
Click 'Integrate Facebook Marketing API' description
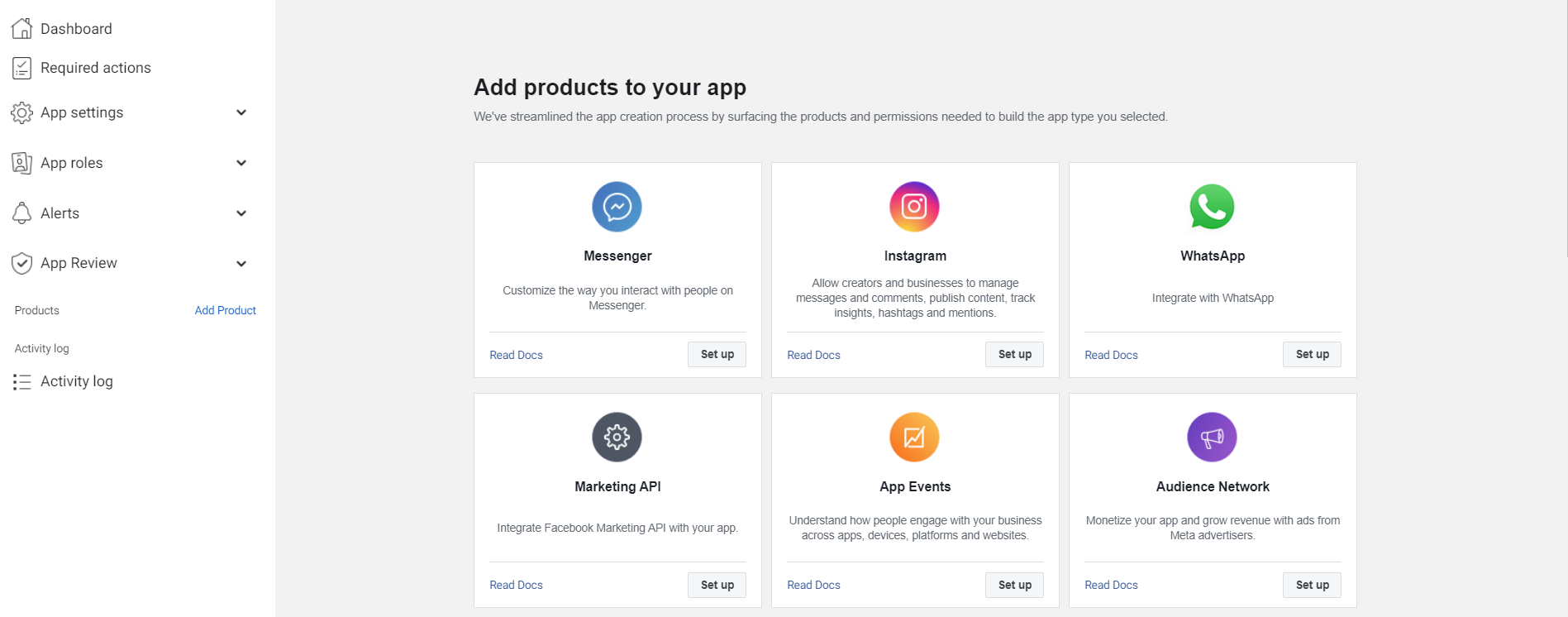(617, 528)
